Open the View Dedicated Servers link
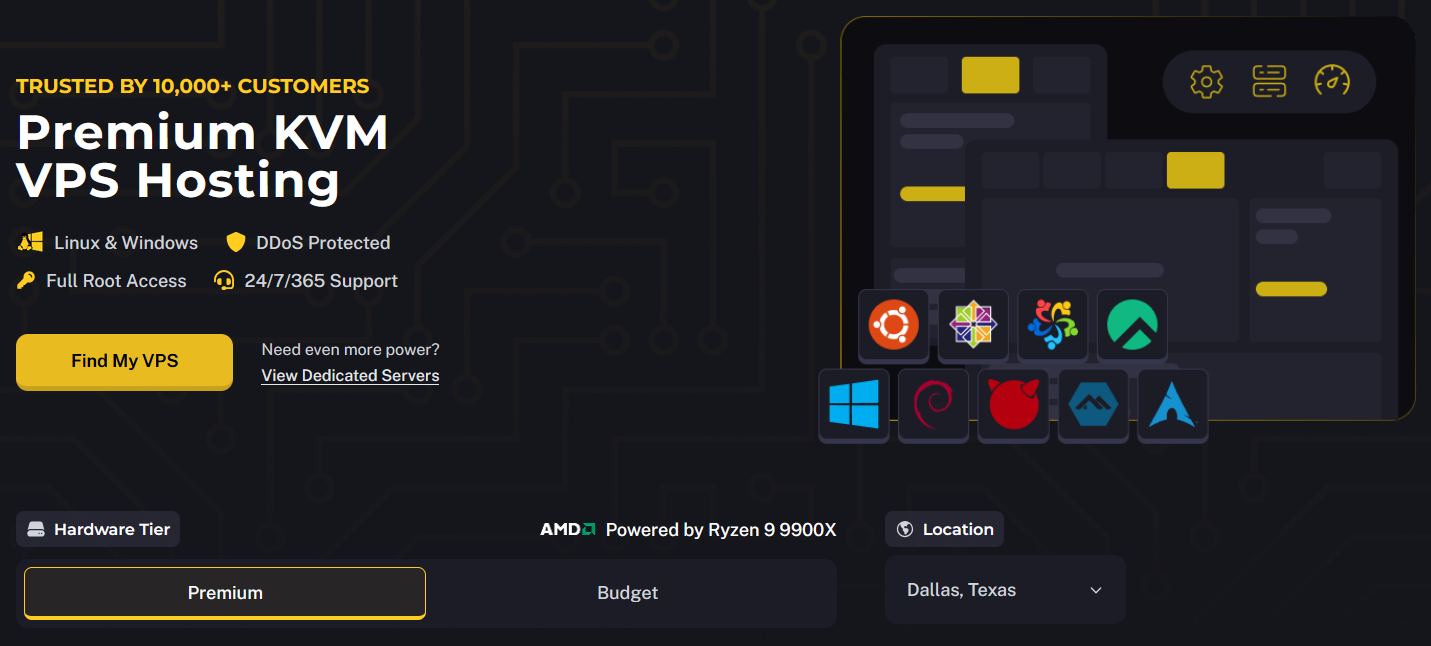The image size is (1431, 646). (x=350, y=376)
